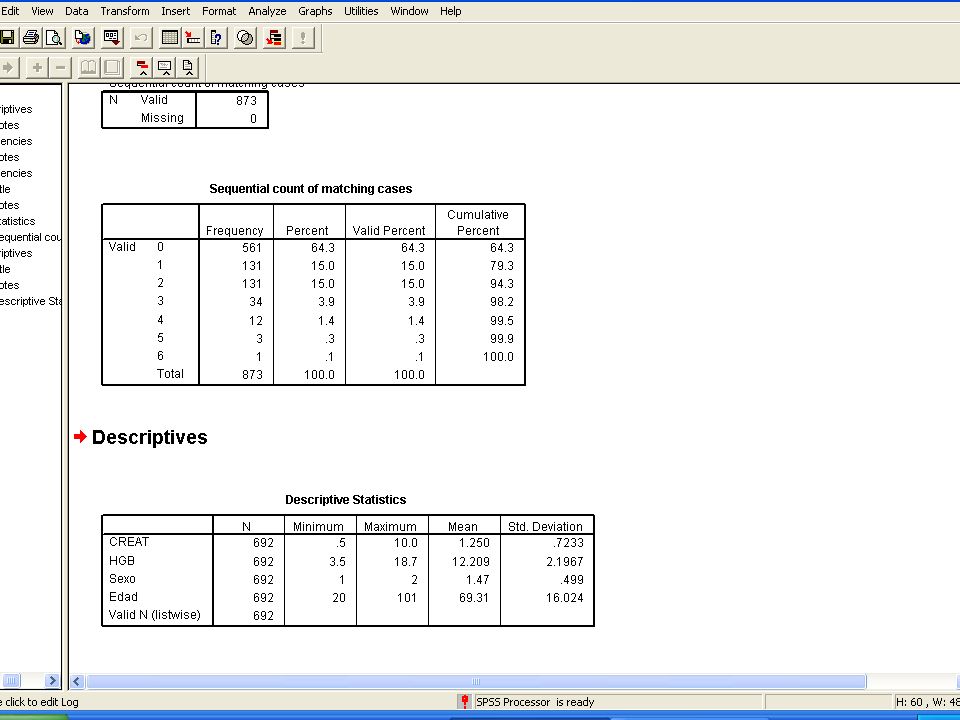Click outline pane scroll-right arrow

[52, 680]
